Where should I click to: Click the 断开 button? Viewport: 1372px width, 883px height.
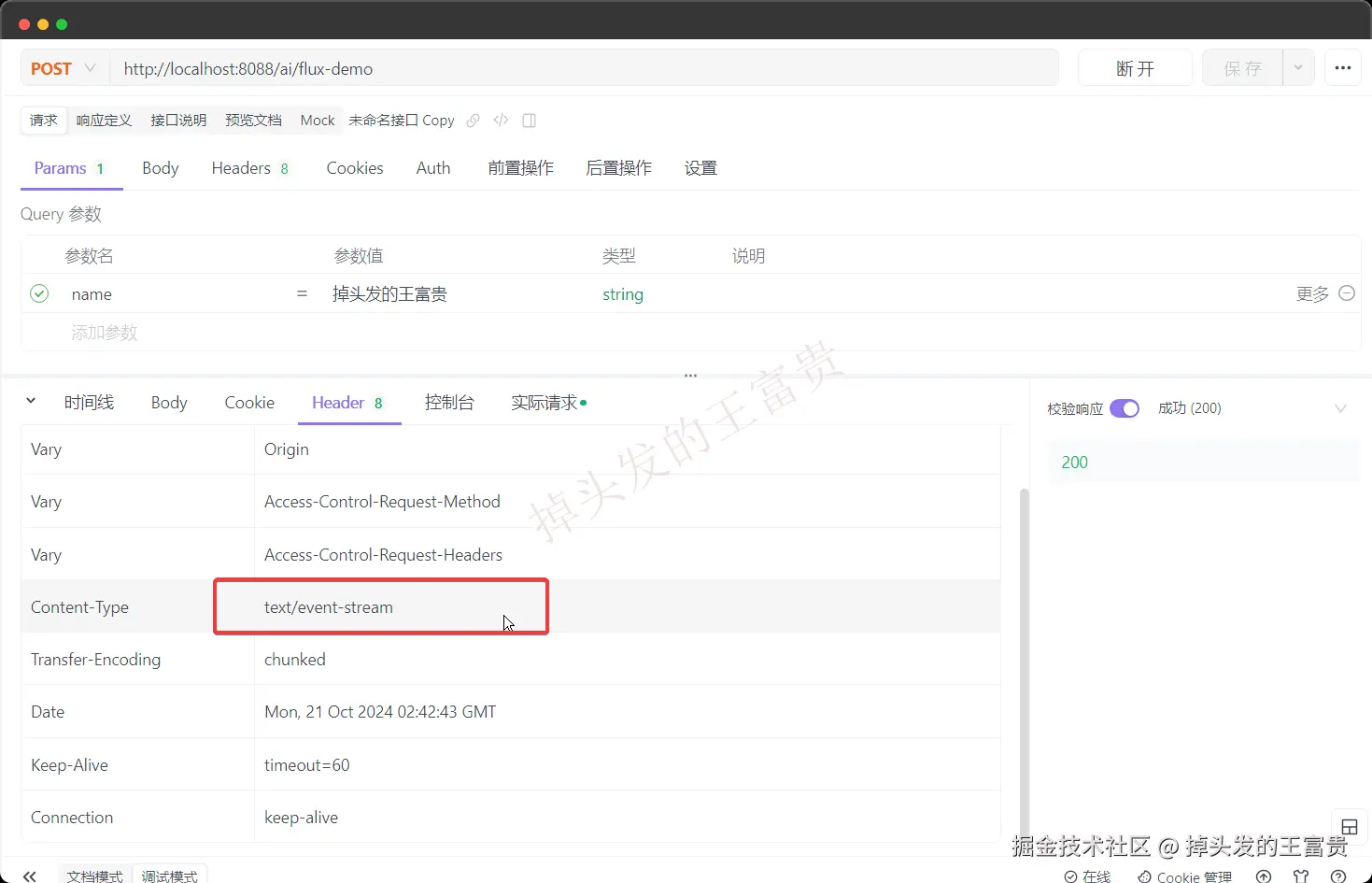click(x=1135, y=68)
